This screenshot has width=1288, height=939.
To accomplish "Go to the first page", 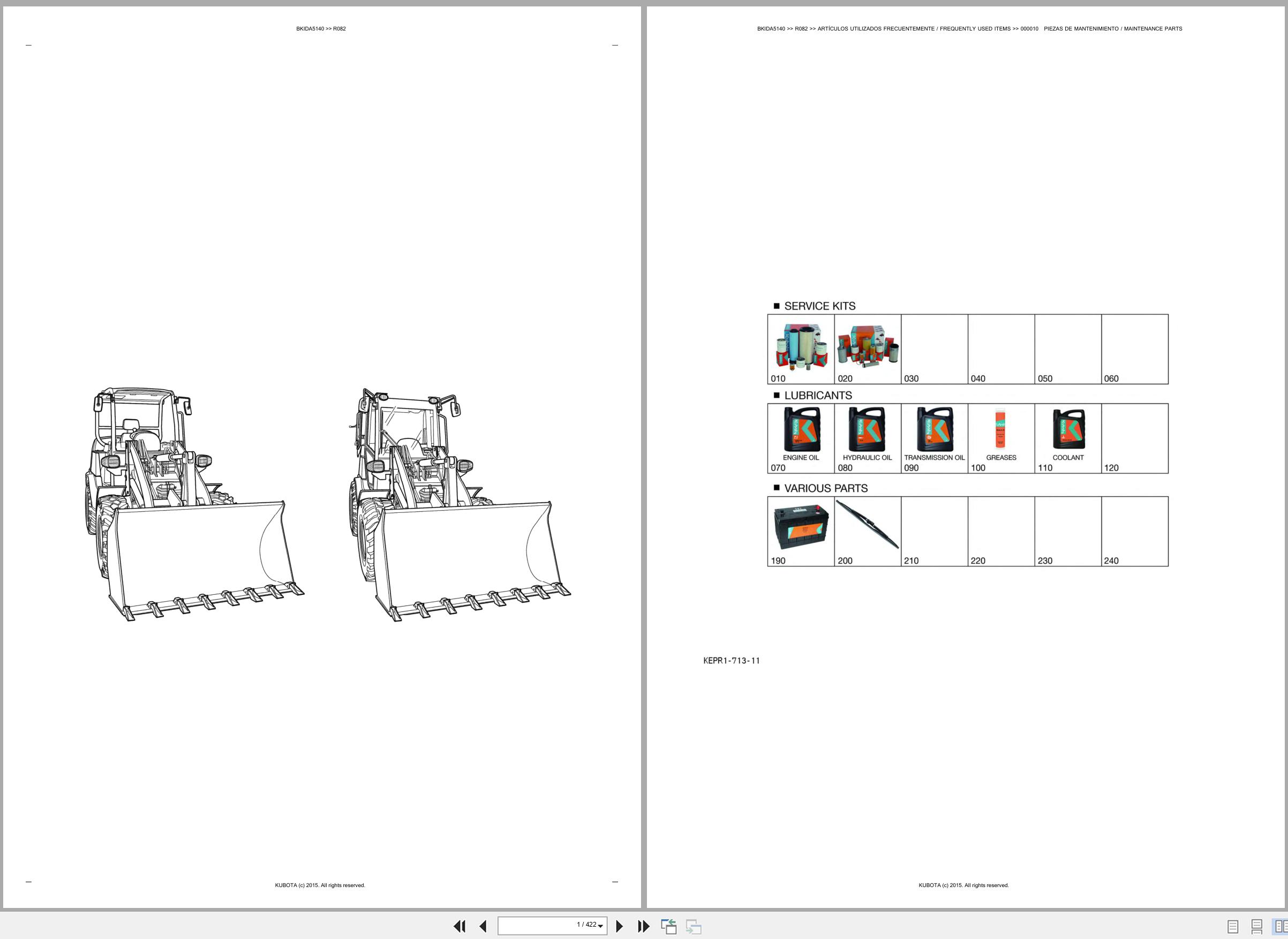I will pos(460,926).
